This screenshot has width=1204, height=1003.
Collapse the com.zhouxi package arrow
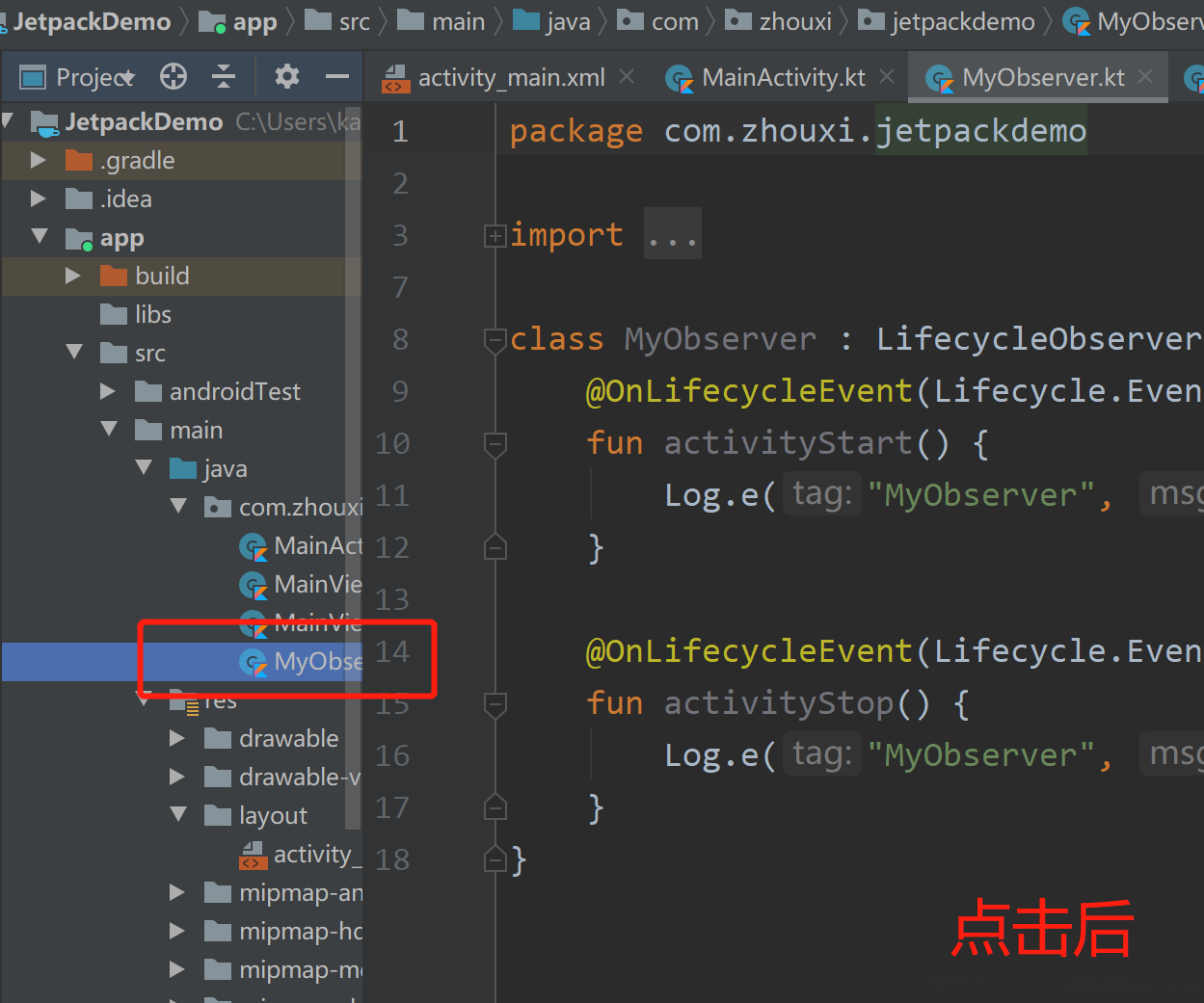[178, 506]
